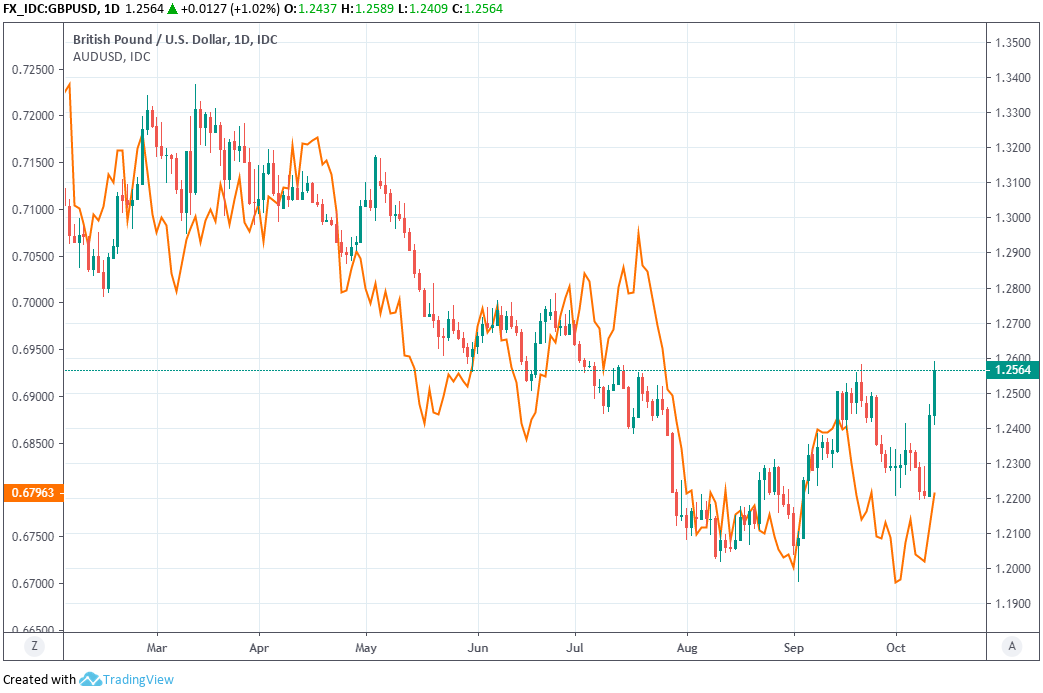Click the Z timezone button
This screenshot has height=693, width=1043.
point(34,646)
